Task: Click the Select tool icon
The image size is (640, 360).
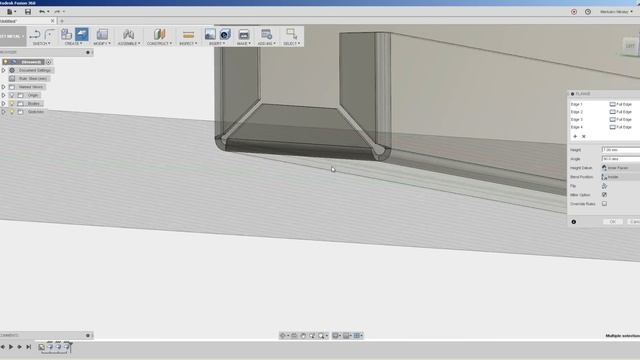Action: [291, 34]
